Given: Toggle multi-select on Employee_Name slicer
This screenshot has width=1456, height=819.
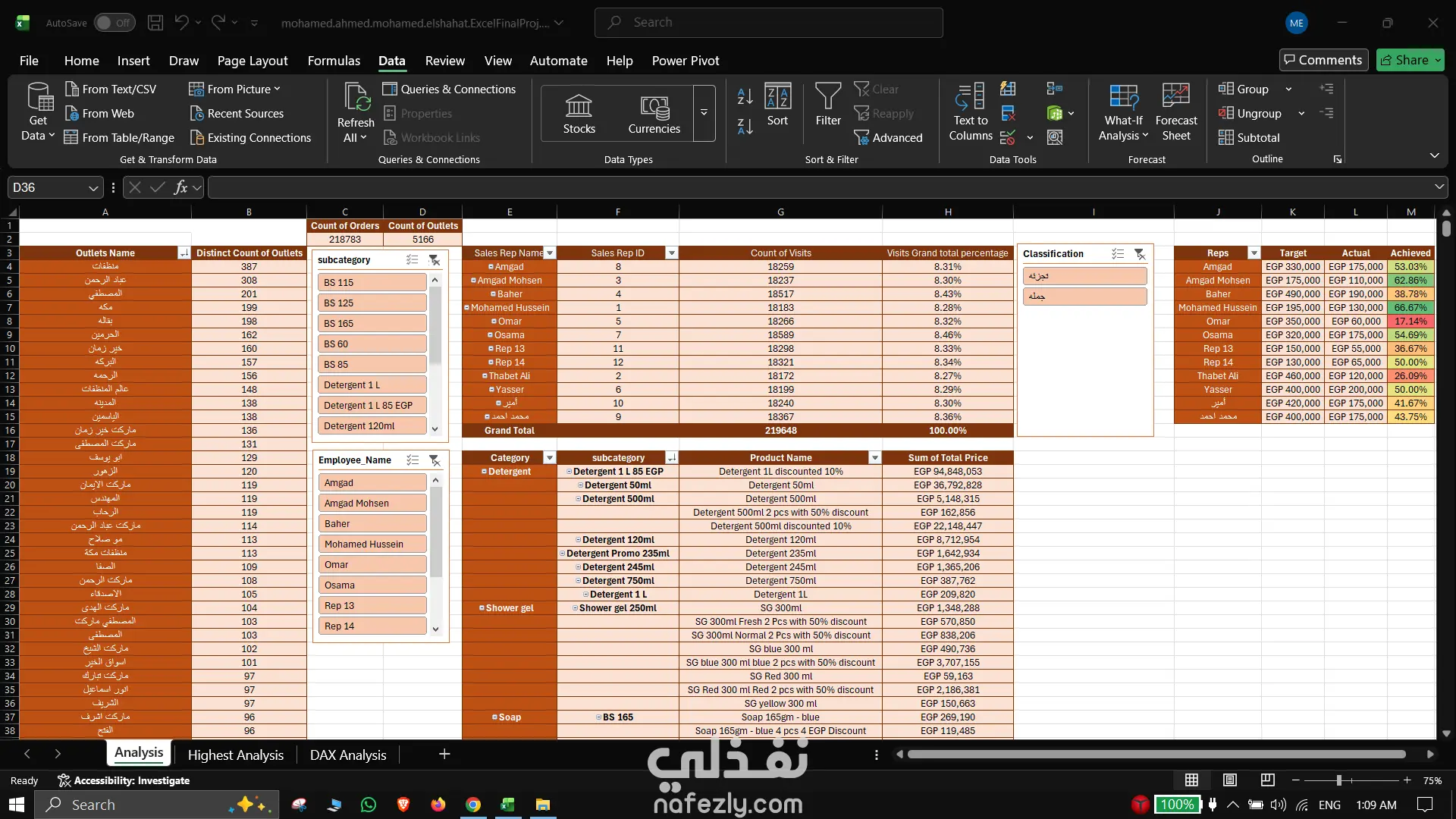Looking at the screenshot, I should click(413, 460).
